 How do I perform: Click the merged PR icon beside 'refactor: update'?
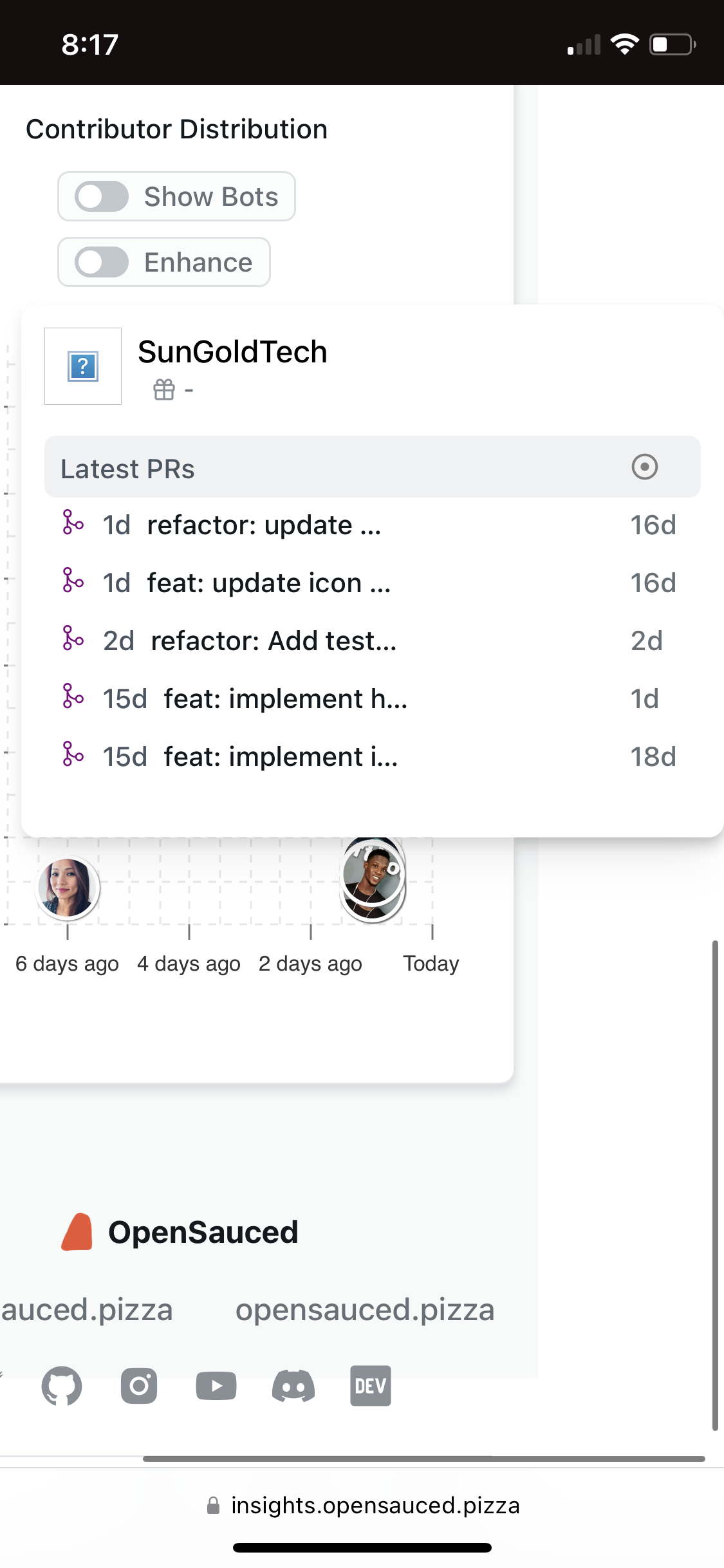(73, 523)
